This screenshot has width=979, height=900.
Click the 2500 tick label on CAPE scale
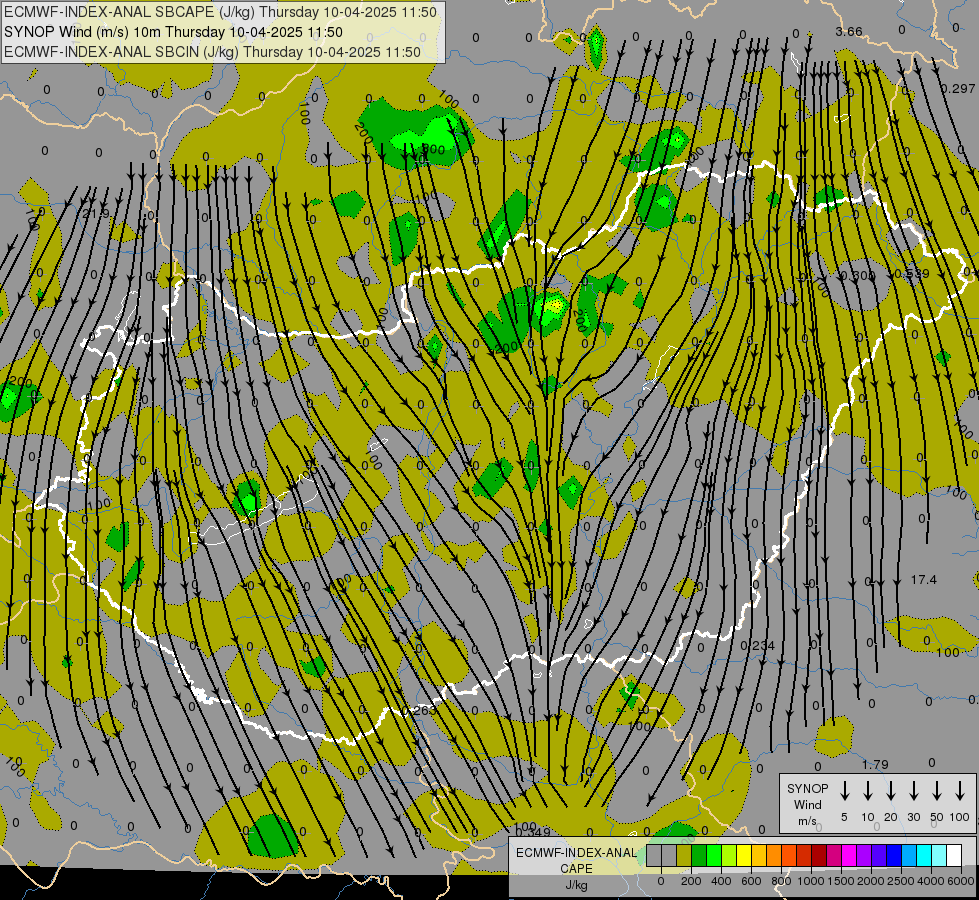point(901,881)
